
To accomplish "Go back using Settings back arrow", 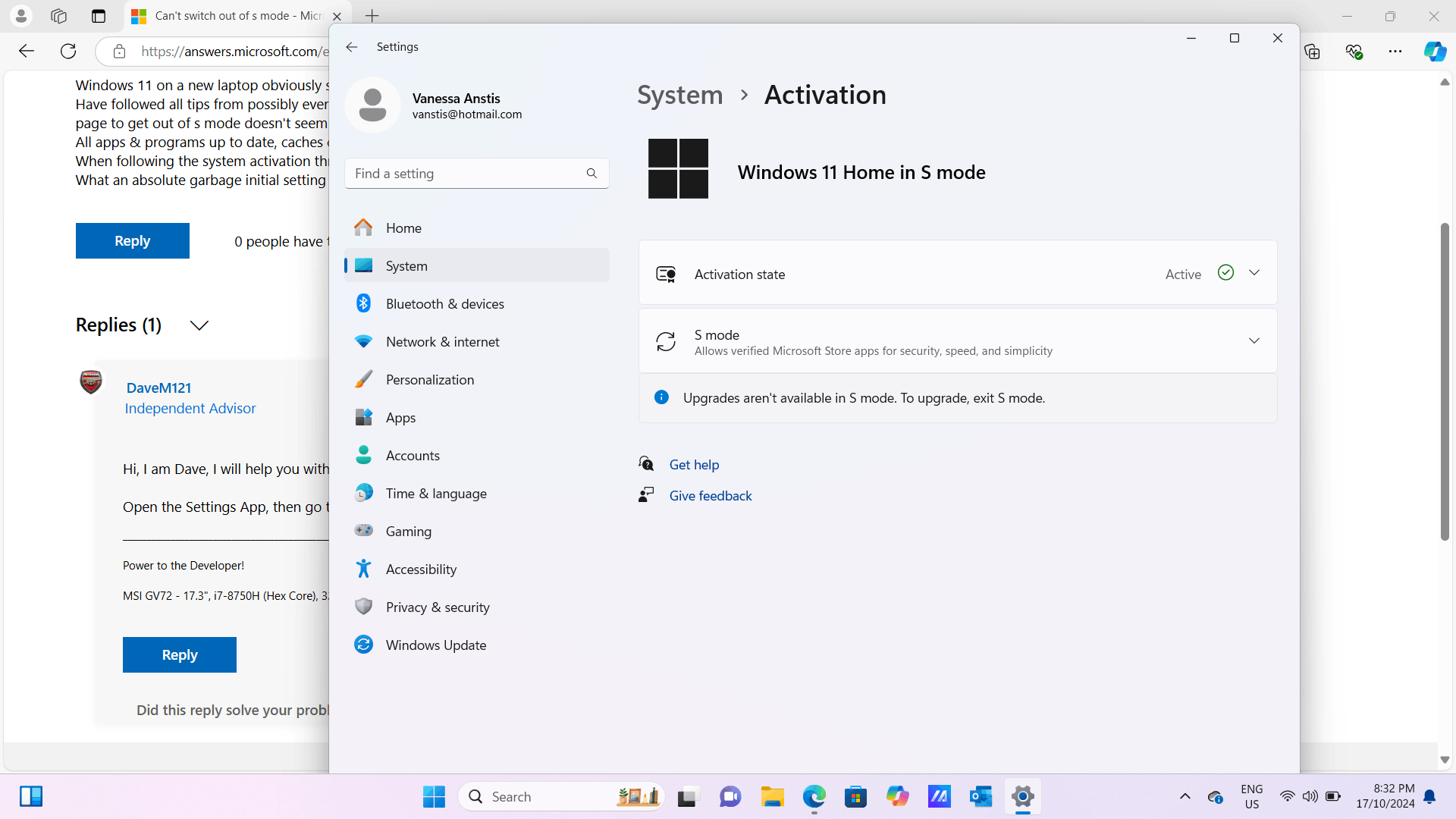I will click(x=351, y=47).
